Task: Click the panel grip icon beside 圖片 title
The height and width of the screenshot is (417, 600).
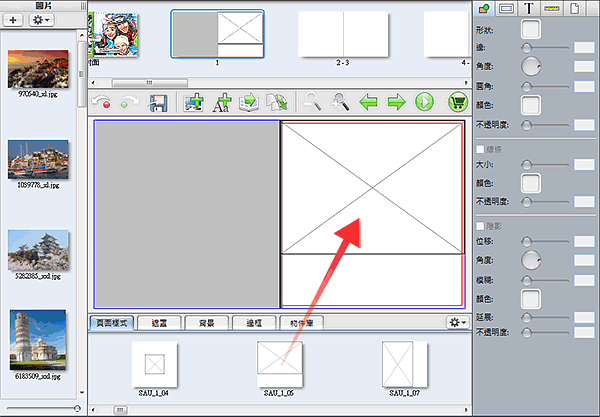Action: click(x=83, y=6)
